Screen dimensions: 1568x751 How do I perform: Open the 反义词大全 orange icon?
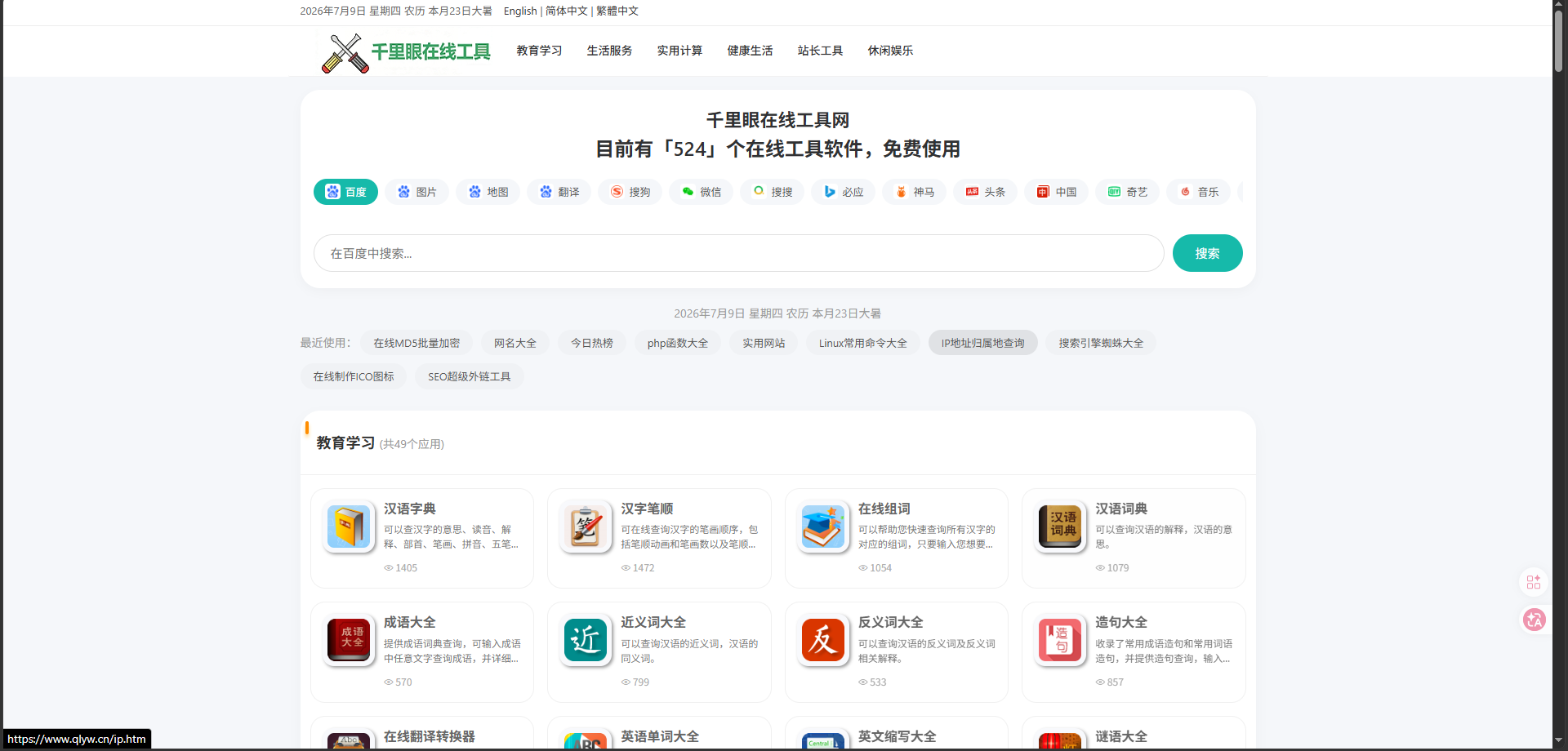coord(823,640)
